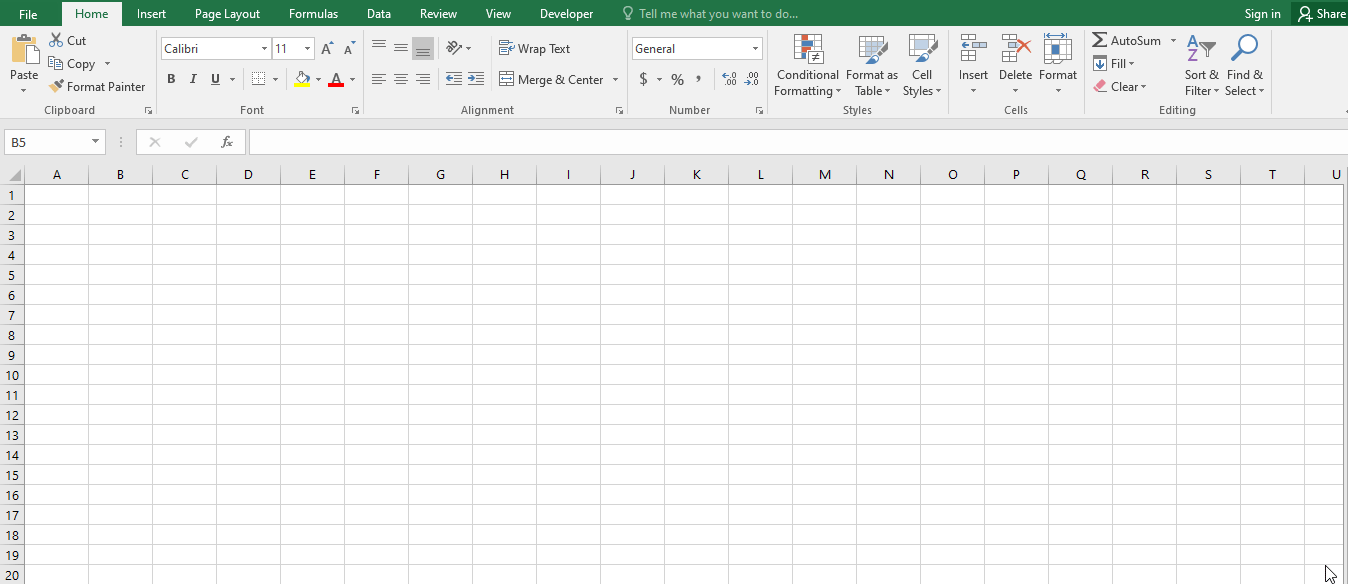The height and width of the screenshot is (584, 1348).
Task: Expand the General number format dropdown
Action: 755,49
